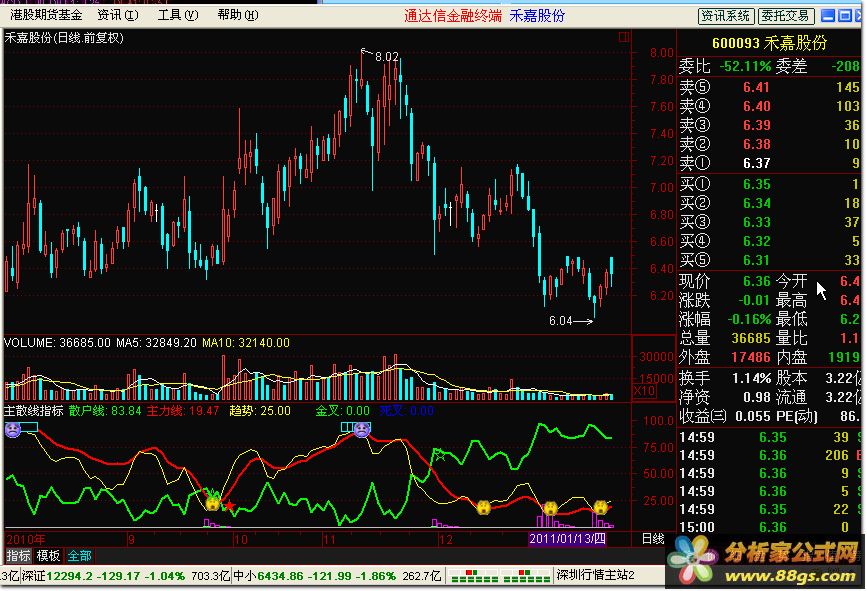Click the scared face marker beside the red star
867x591 pixels.
(213, 503)
